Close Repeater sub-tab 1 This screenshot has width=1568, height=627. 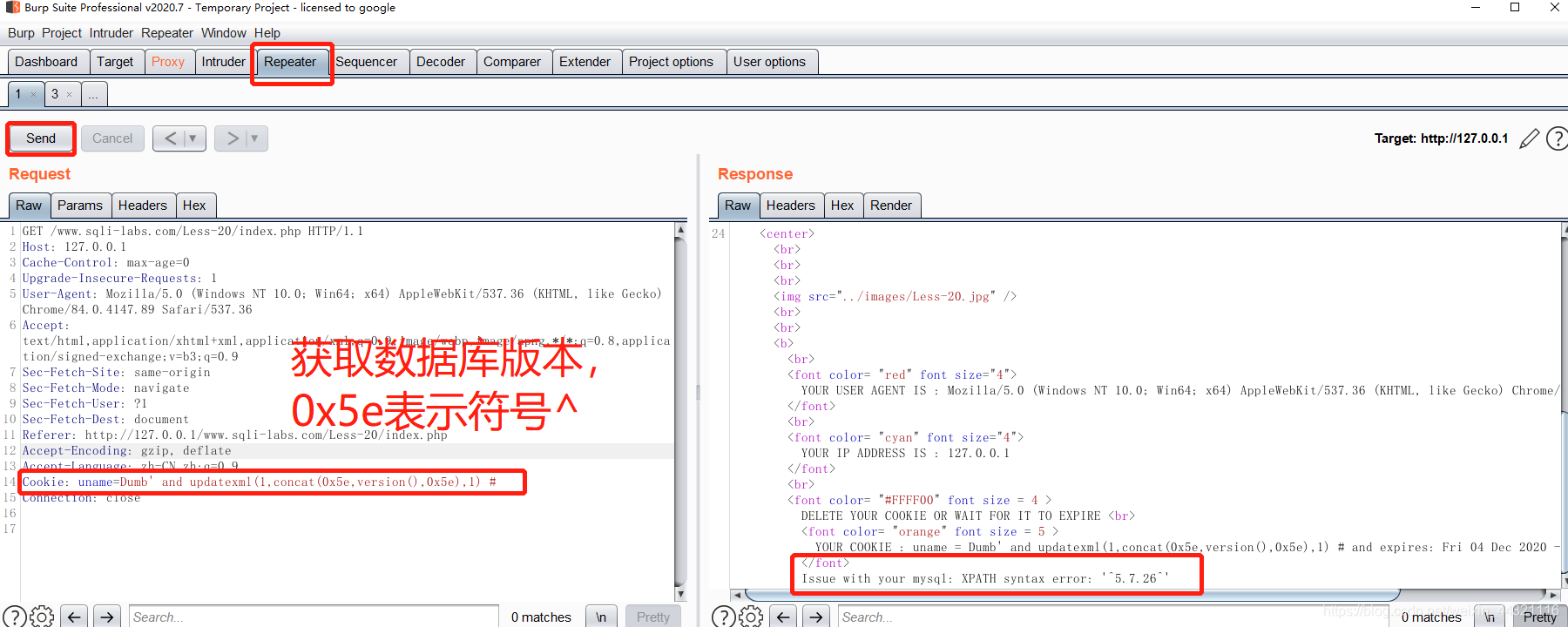33,95
